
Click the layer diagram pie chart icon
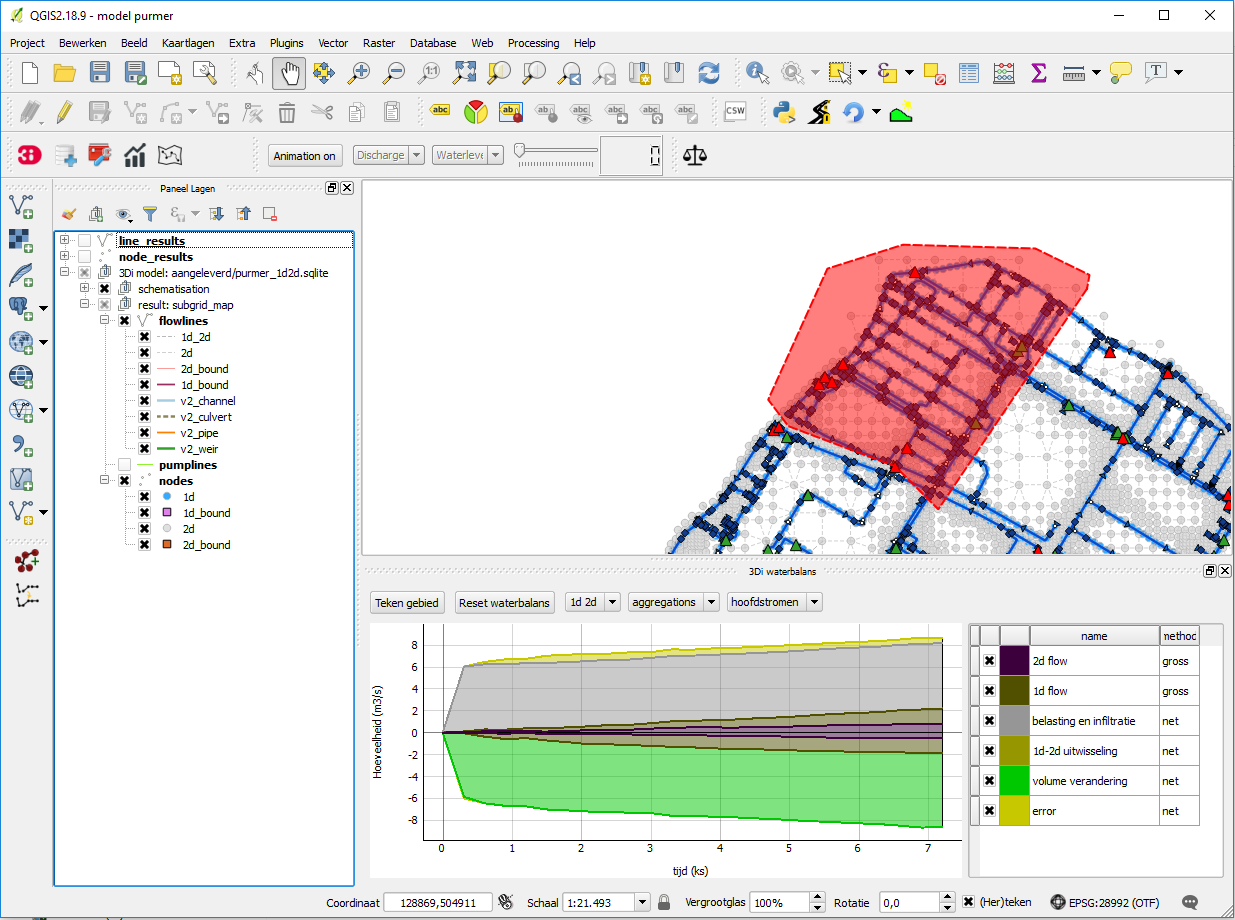point(475,111)
